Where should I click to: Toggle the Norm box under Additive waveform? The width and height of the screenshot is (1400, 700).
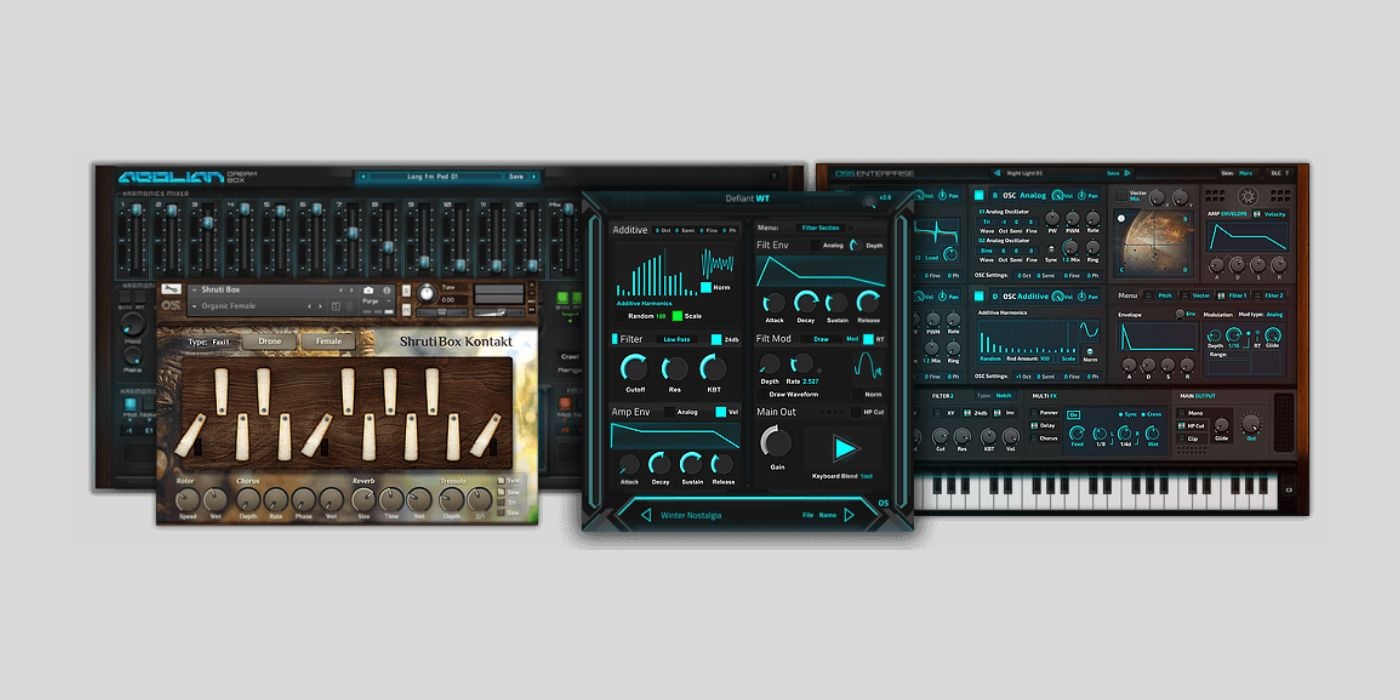coord(706,287)
